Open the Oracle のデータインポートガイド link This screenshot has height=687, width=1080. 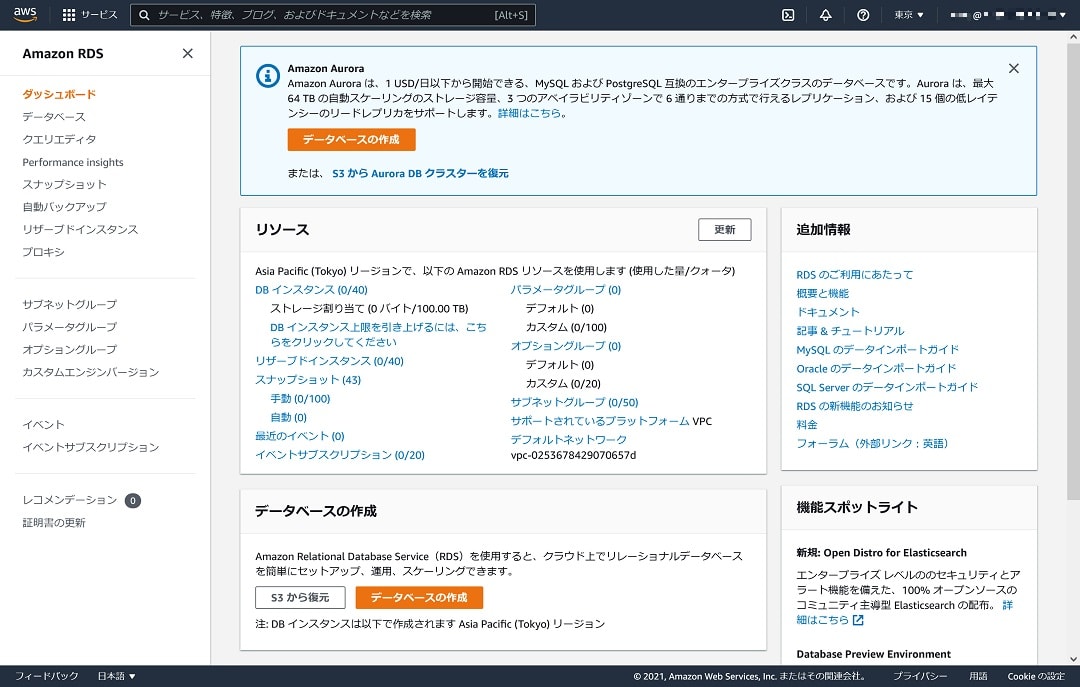point(876,369)
